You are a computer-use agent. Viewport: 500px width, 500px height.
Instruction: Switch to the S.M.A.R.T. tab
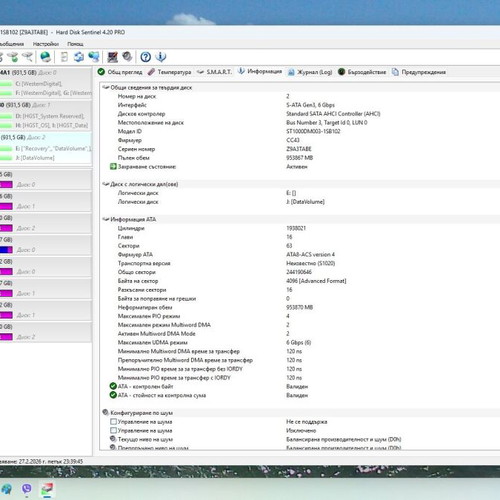[x=214, y=72]
